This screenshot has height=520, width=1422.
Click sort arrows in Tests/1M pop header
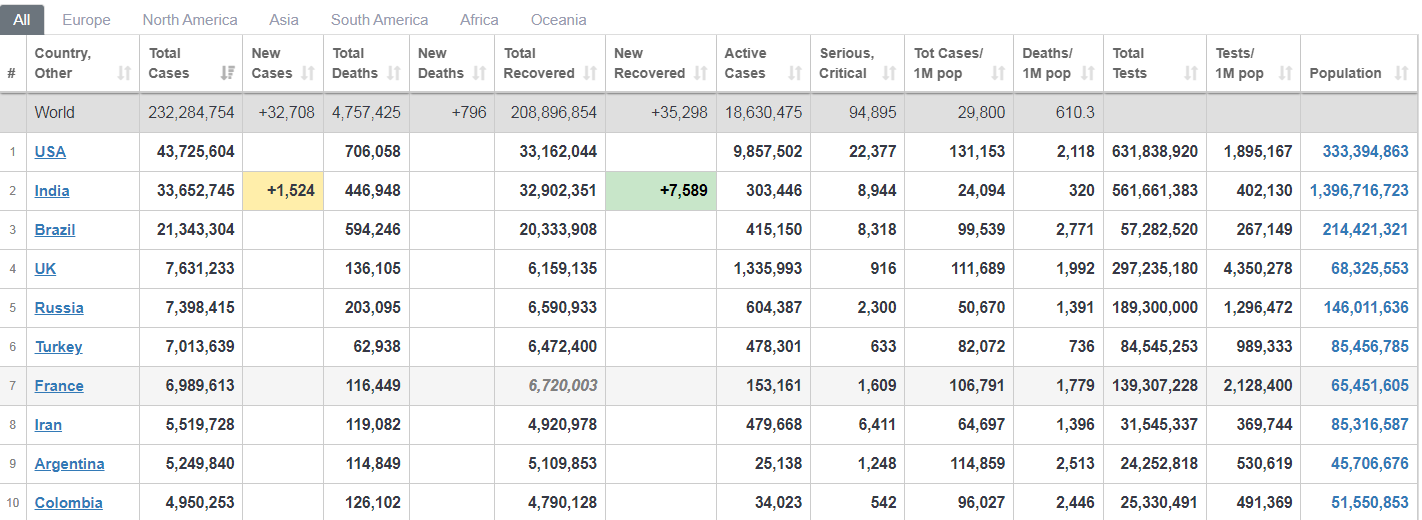(x=1285, y=73)
